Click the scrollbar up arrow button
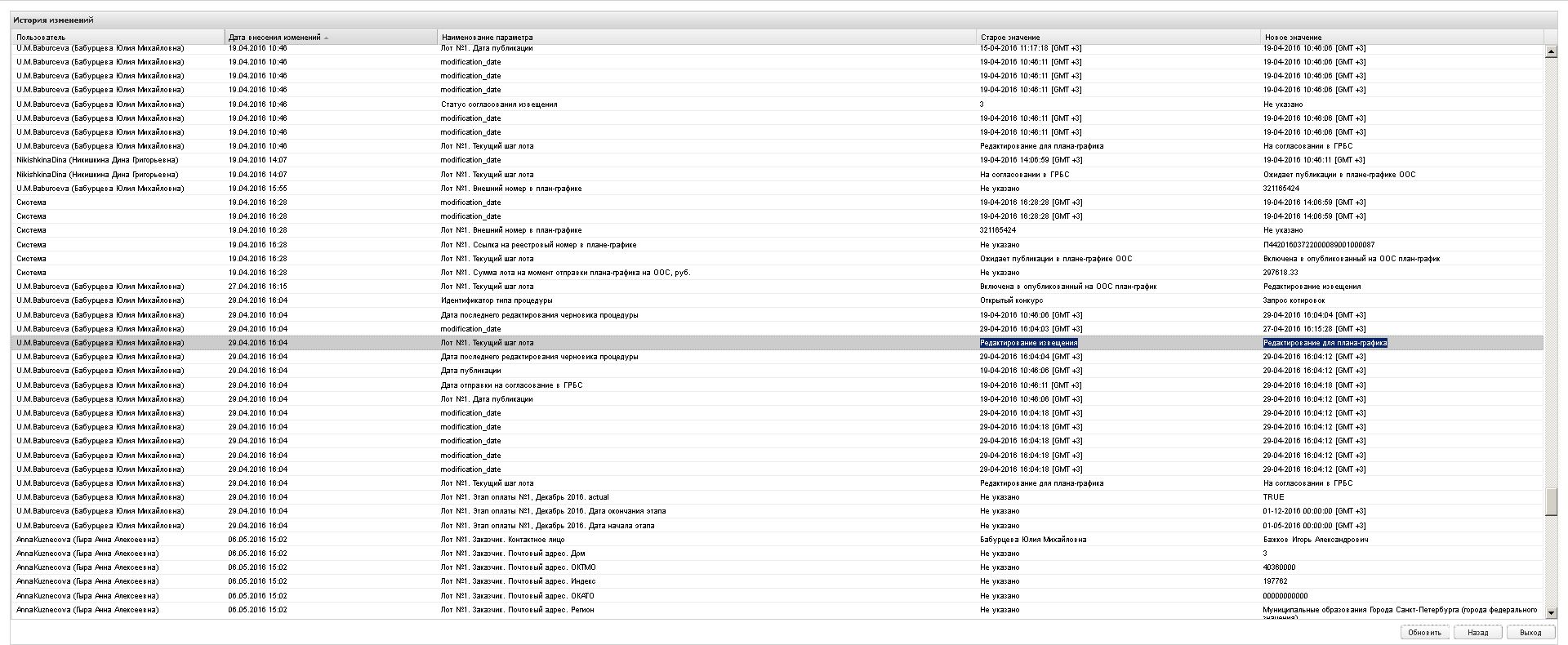Screen dimensions: 1568x645 1551,52
